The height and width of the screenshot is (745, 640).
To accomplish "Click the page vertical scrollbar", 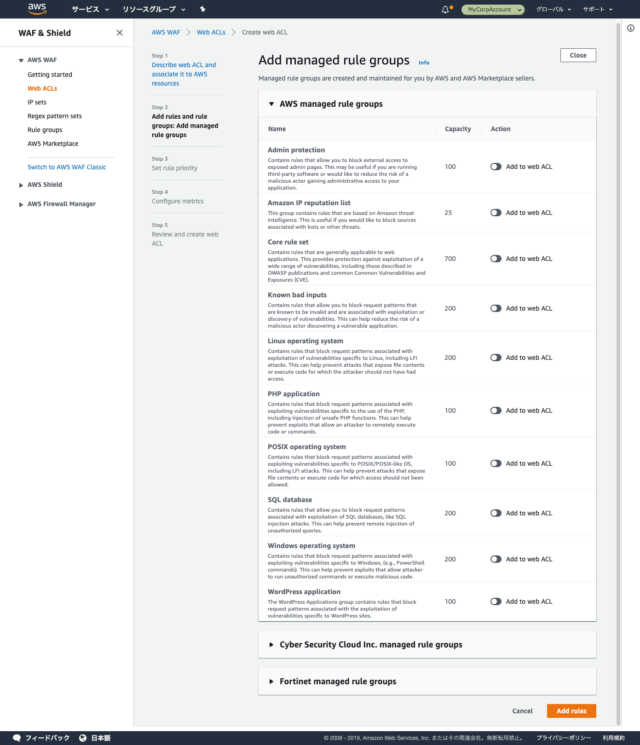I will (618, 373).
